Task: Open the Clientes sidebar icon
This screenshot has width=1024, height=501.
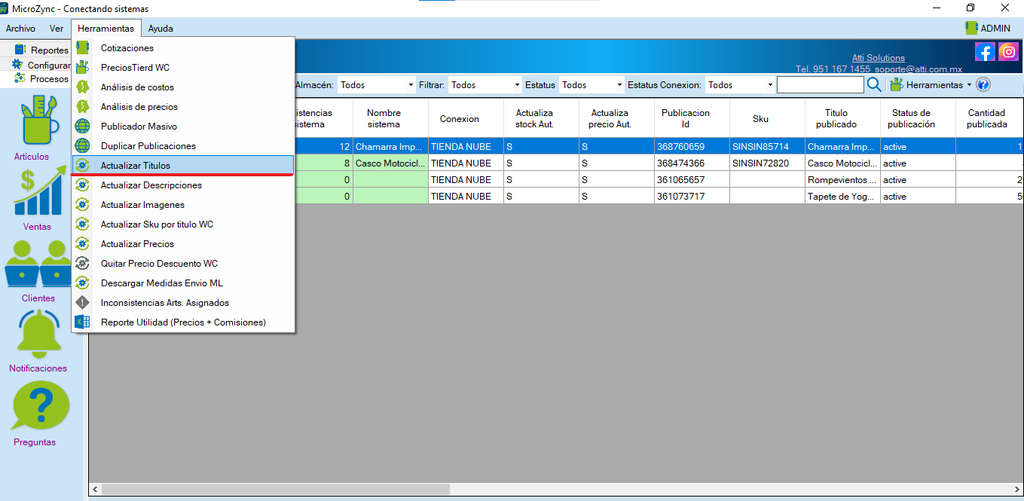Action: coord(39,264)
